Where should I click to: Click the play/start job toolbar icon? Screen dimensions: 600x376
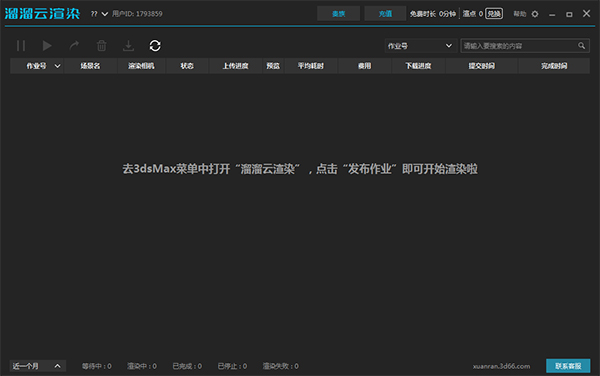click(x=47, y=46)
